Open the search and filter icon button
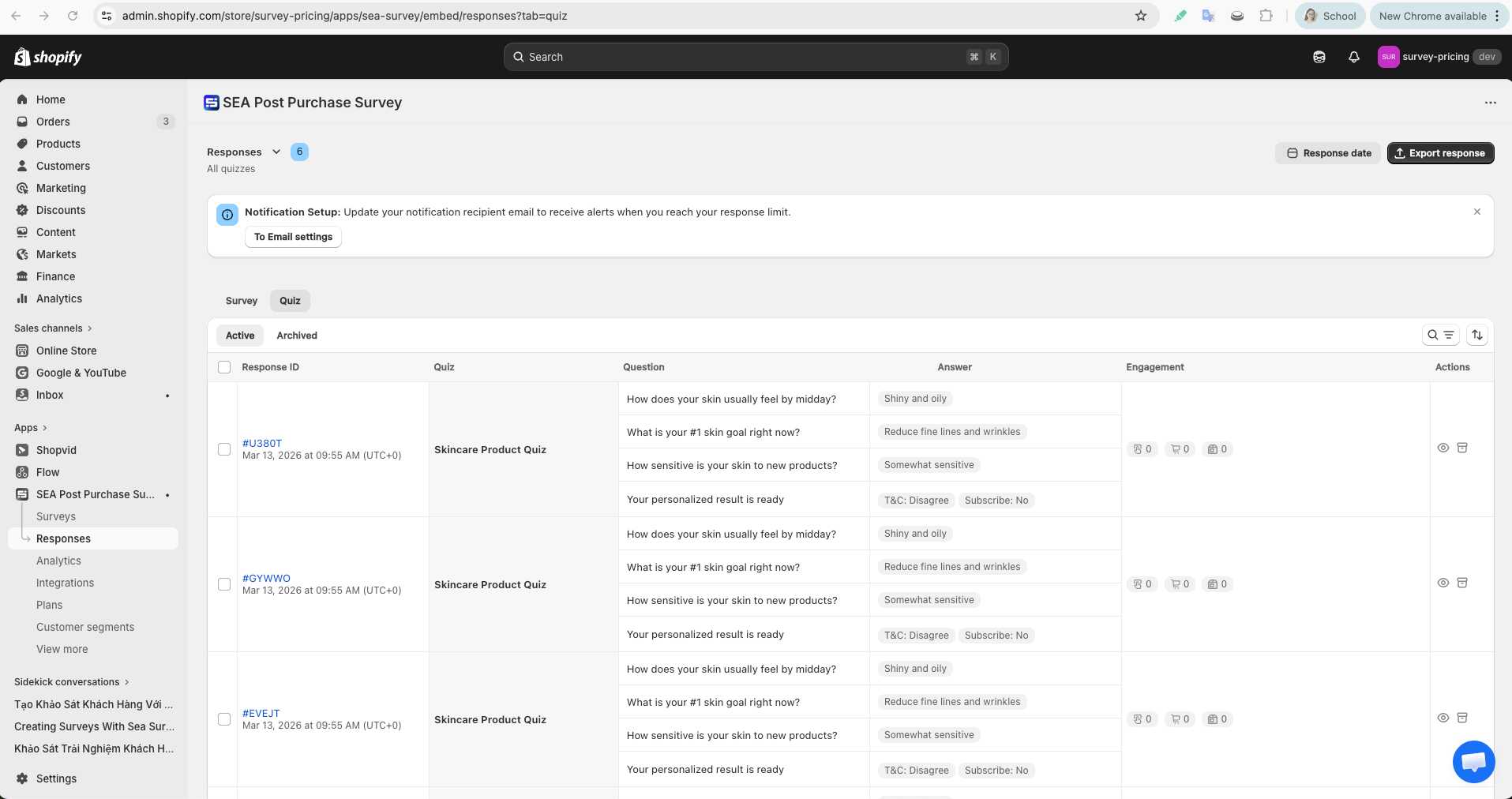The height and width of the screenshot is (799, 1512). (x=1440, y=335)
